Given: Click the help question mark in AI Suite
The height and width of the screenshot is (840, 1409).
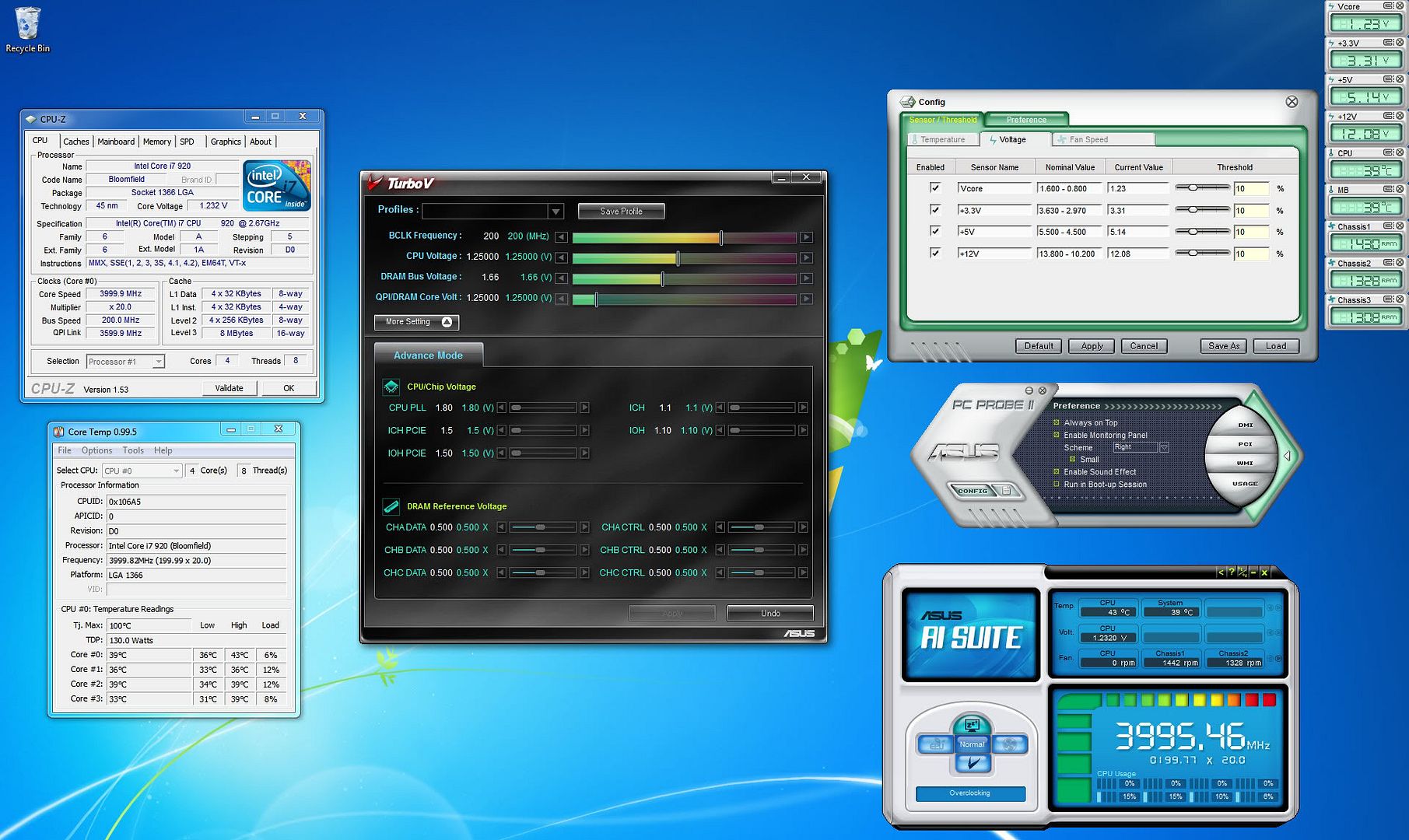Looking at the screenshot, I should point(1231,572).
